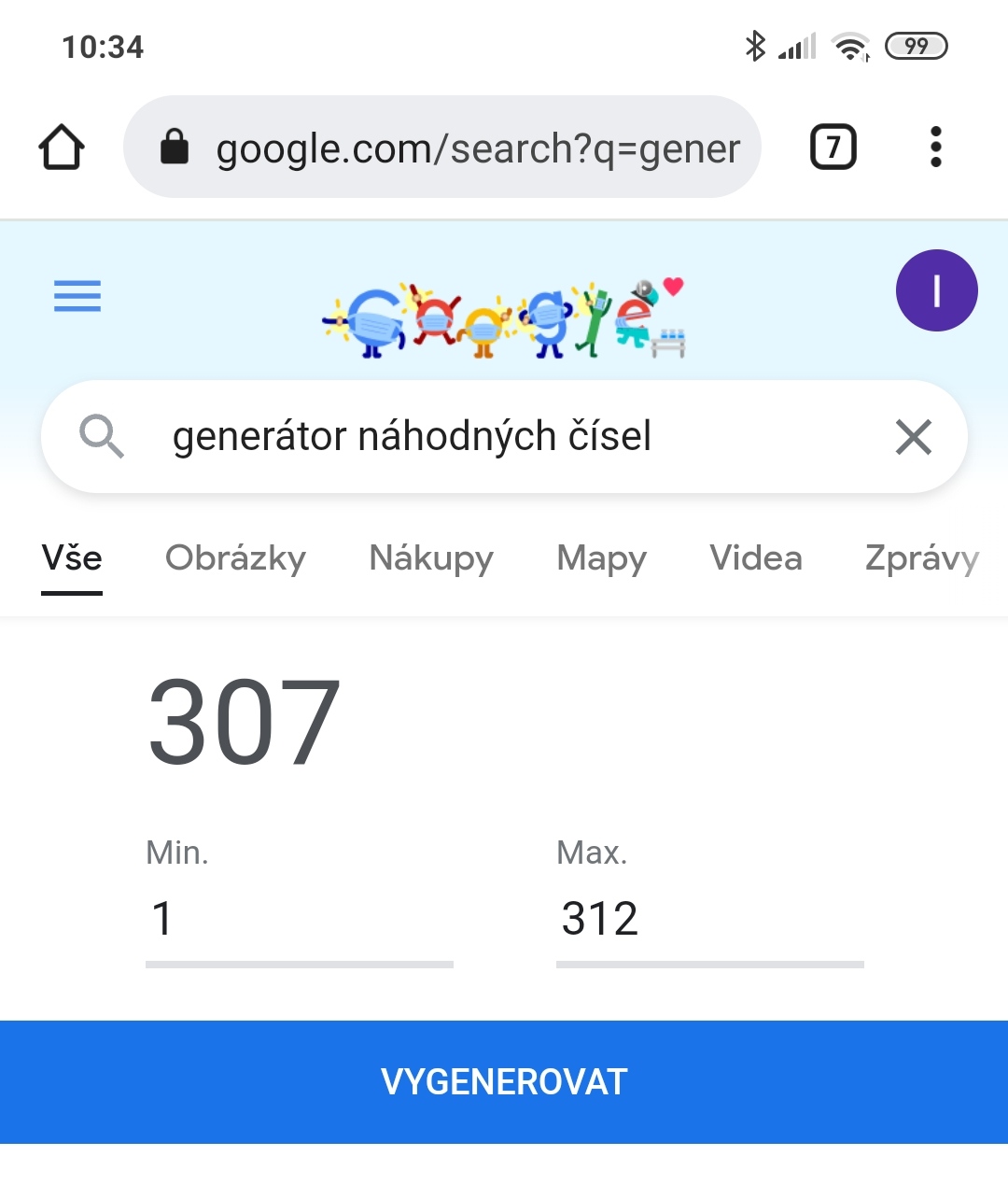Tap the Google Doodle logo
This screenshot has width=1008, height=1184.
[504, 319]
